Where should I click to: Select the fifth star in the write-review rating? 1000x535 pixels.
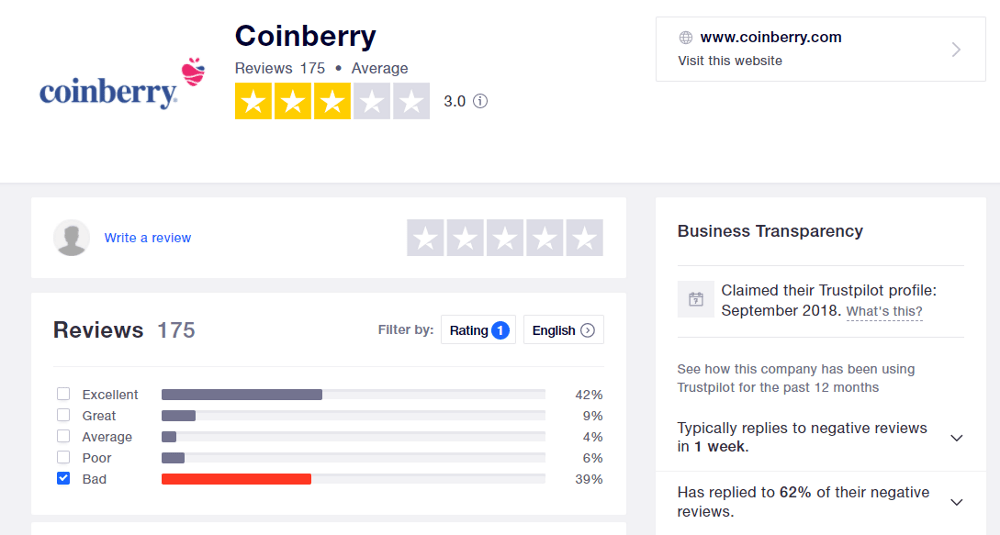pos(584,238)
